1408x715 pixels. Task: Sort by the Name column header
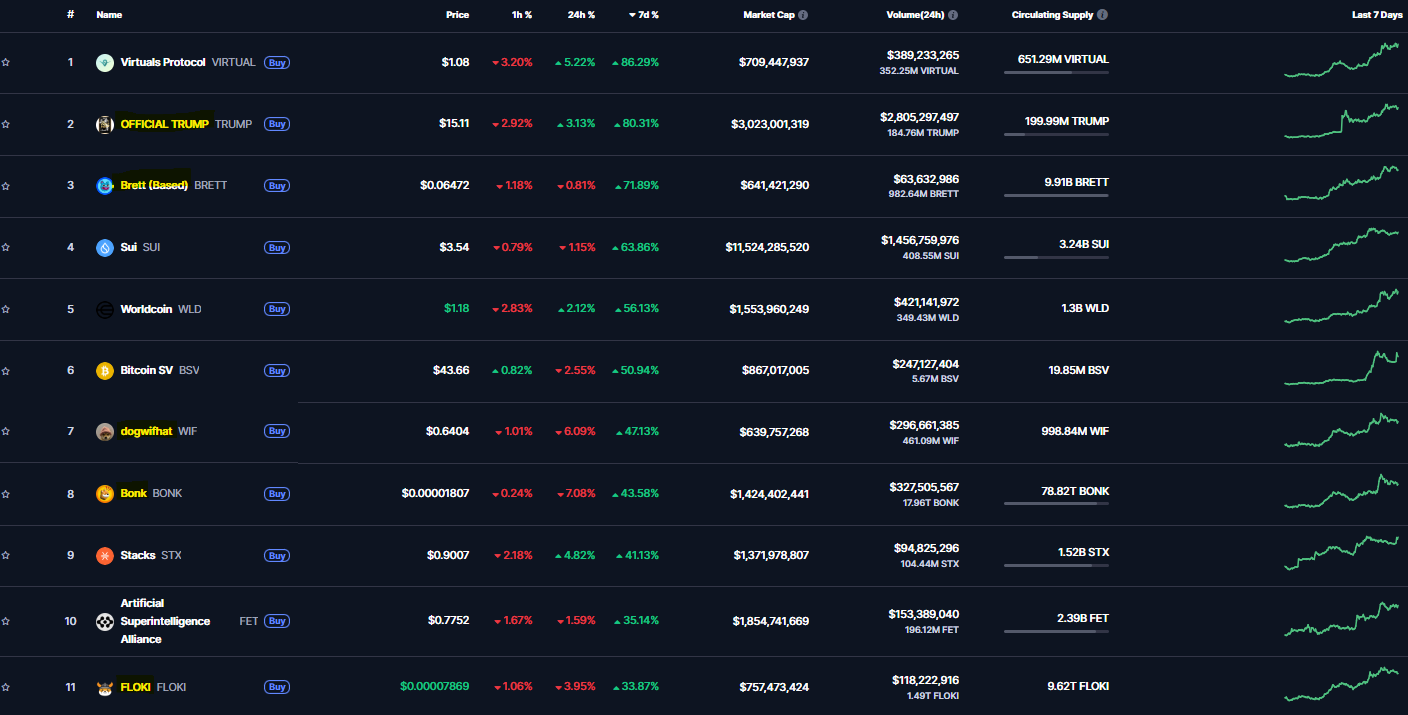(x=109, y=15)
